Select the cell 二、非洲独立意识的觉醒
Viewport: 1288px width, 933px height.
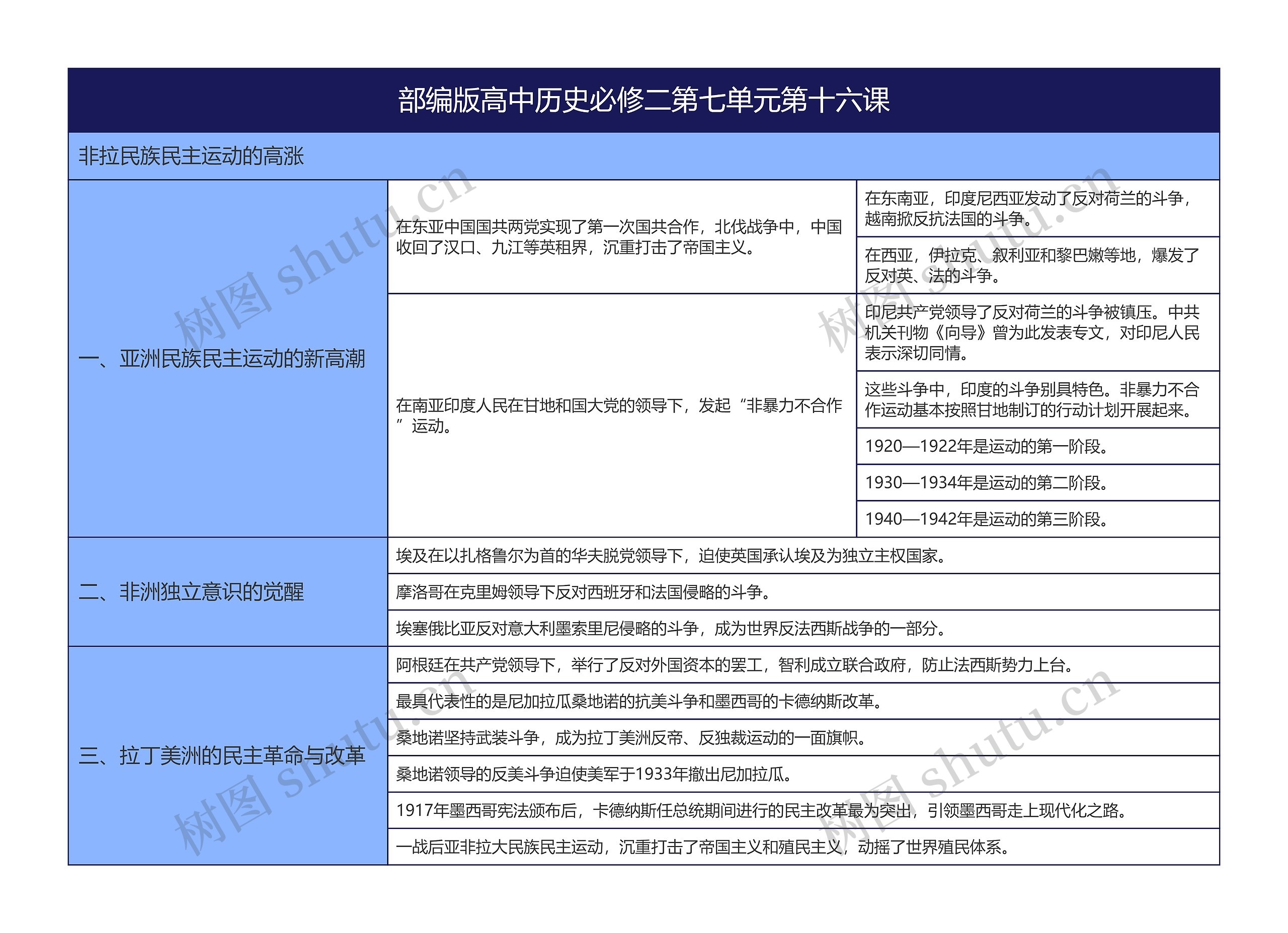228,591
